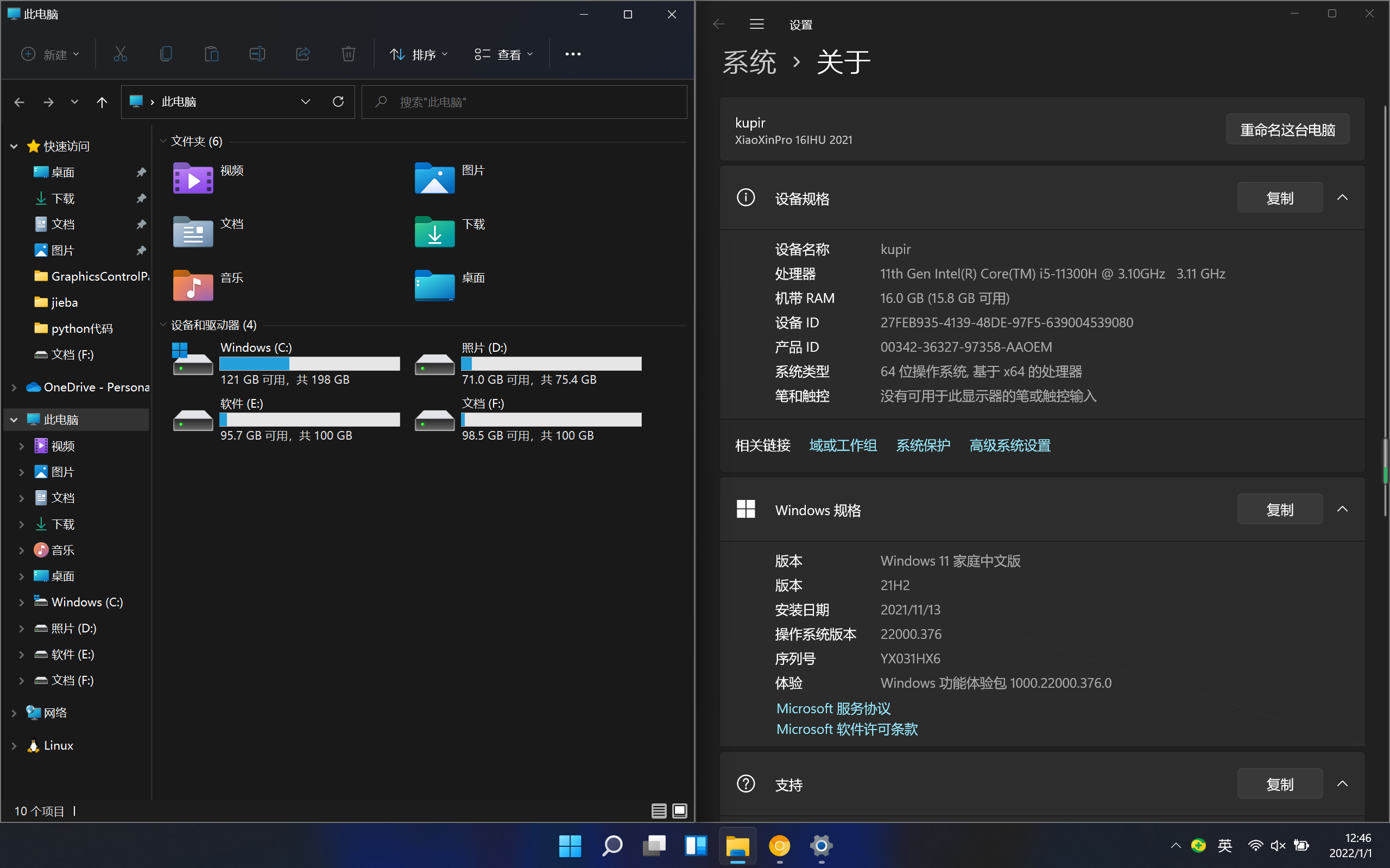The image size is (1390, 868).
Task: Collapse the 快速访问 tree node
Action: tap(14, 147)
